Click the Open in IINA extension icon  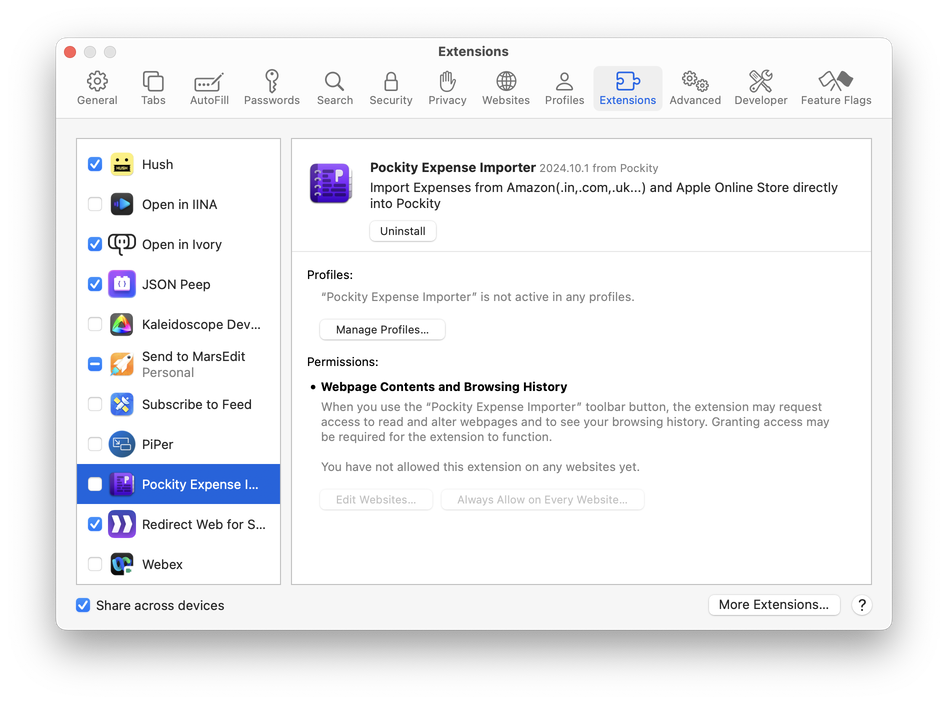click(122, 204)
